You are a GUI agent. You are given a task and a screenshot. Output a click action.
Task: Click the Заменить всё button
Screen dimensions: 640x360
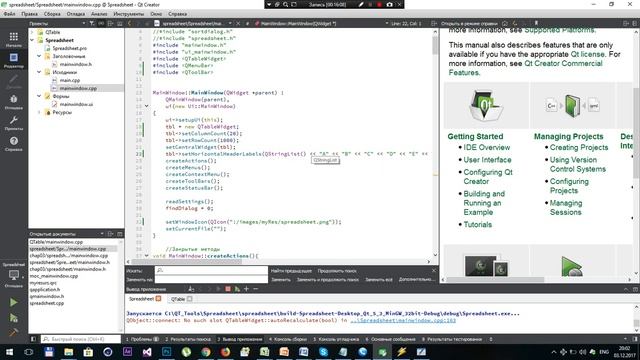point(379,280)
